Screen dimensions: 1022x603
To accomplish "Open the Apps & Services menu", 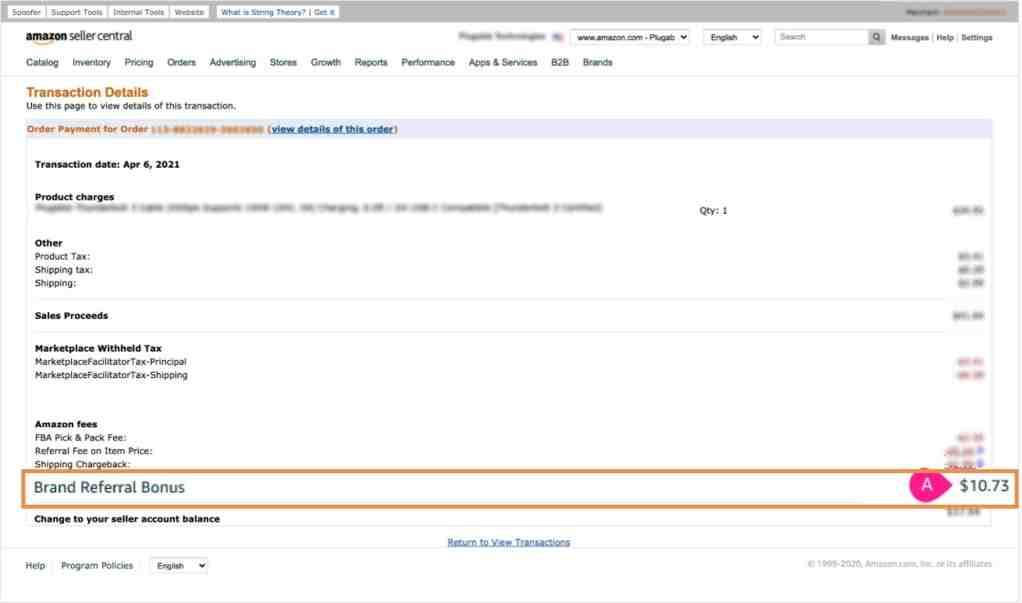I will pos(503,63).
